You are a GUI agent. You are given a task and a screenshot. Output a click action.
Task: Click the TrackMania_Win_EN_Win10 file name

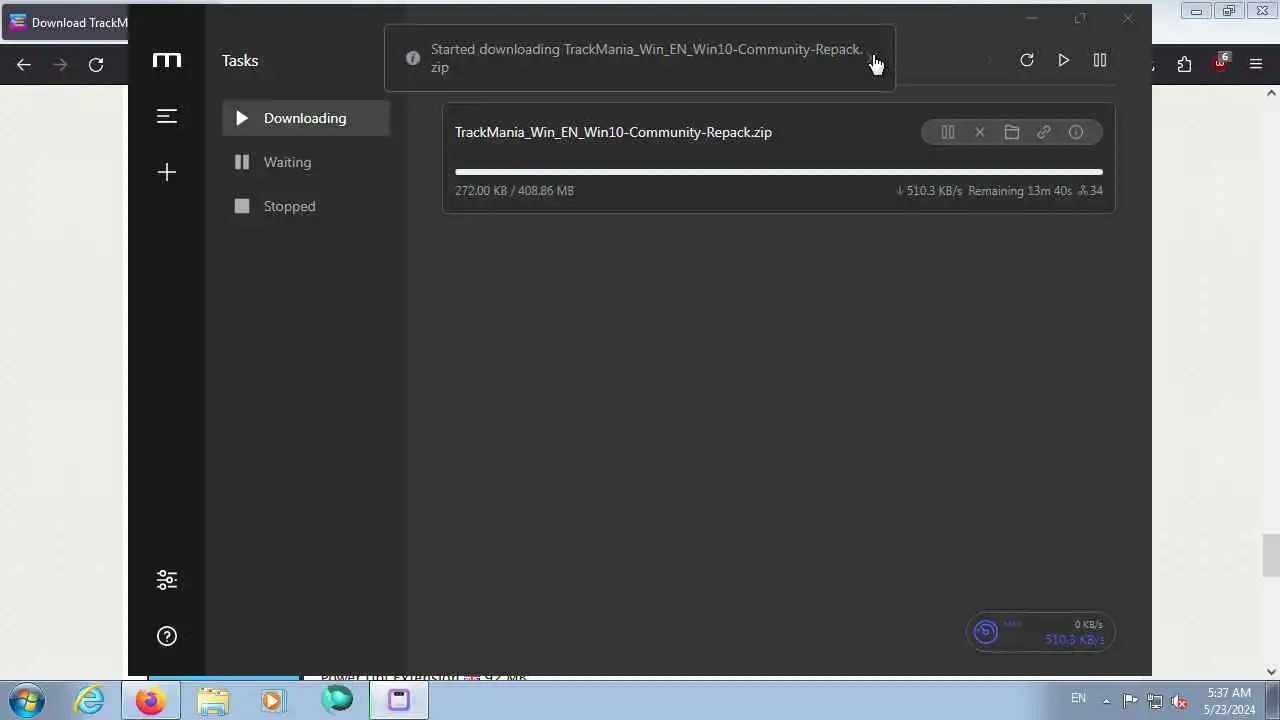tap(613, 132)
